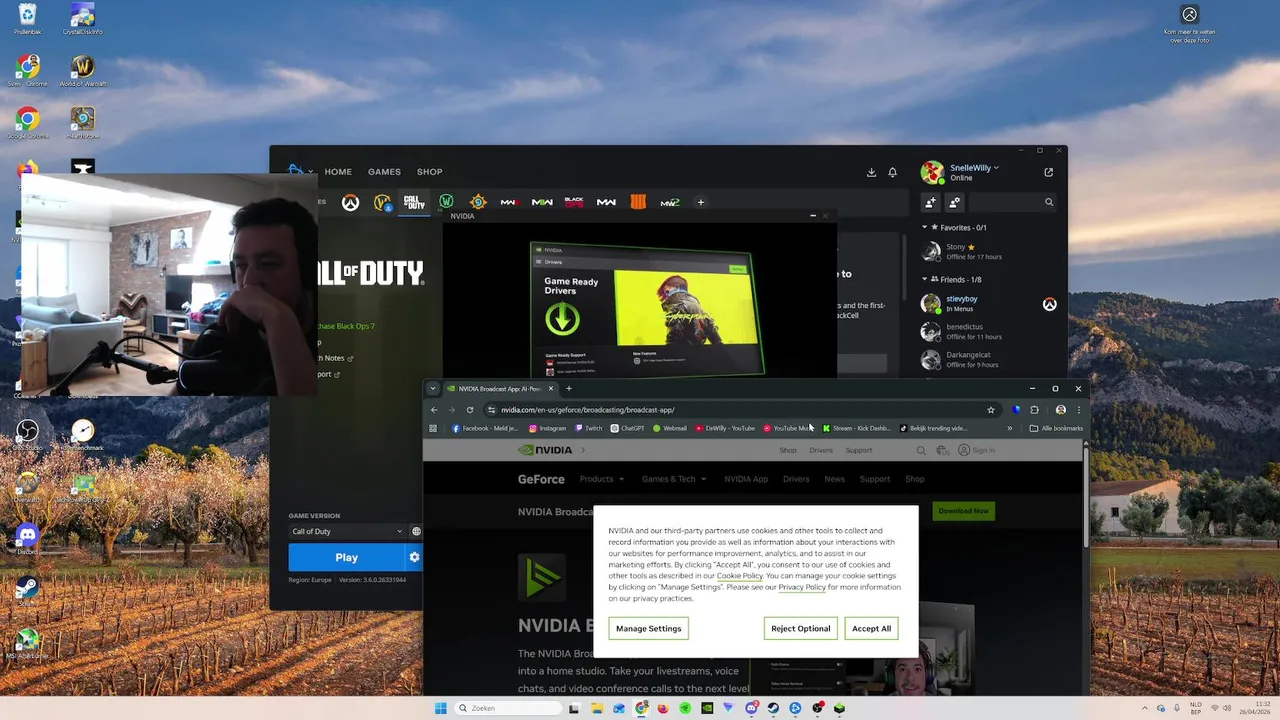
Task: Open the SHOP menu in Battle.net
Action: tap(430, 172)
